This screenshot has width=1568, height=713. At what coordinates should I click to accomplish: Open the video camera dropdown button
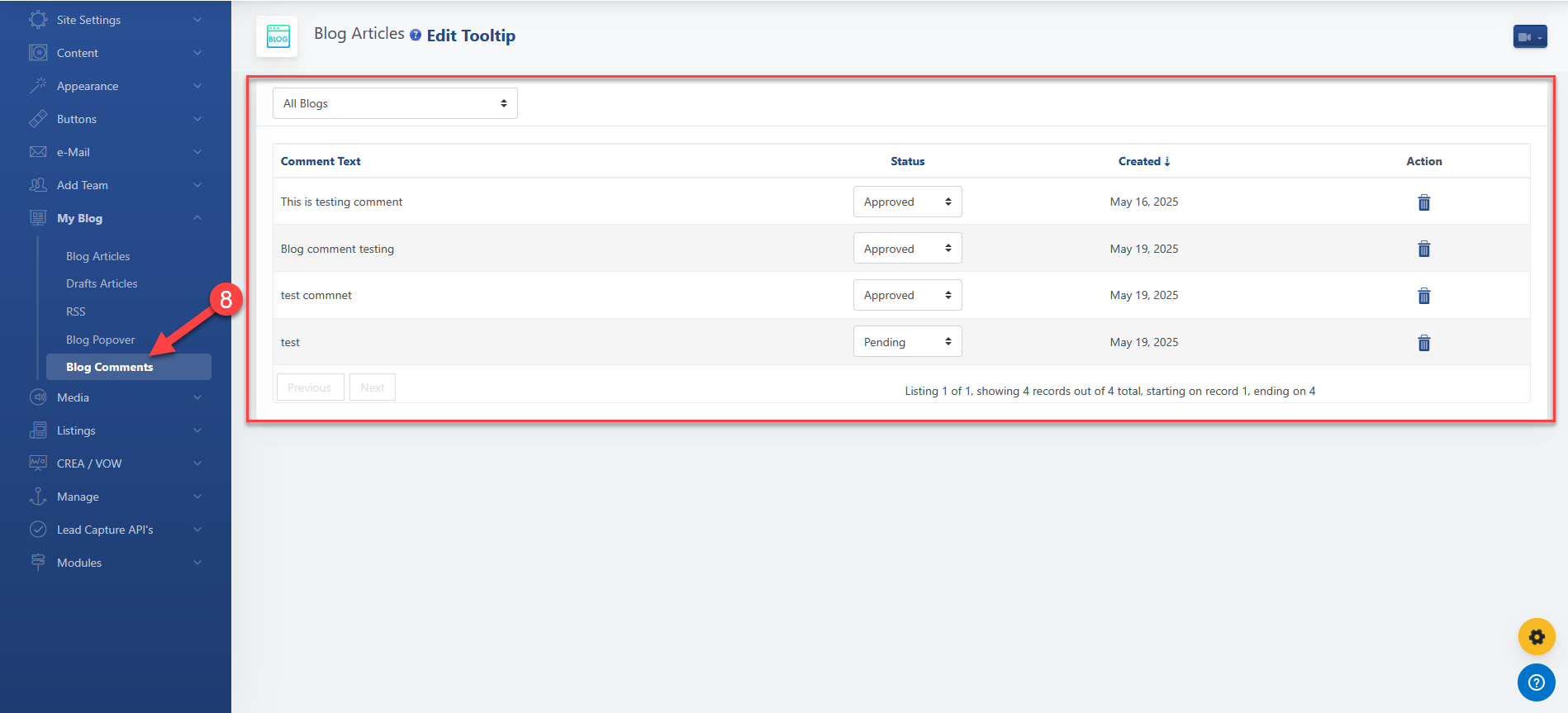(x=1529, y=36)
